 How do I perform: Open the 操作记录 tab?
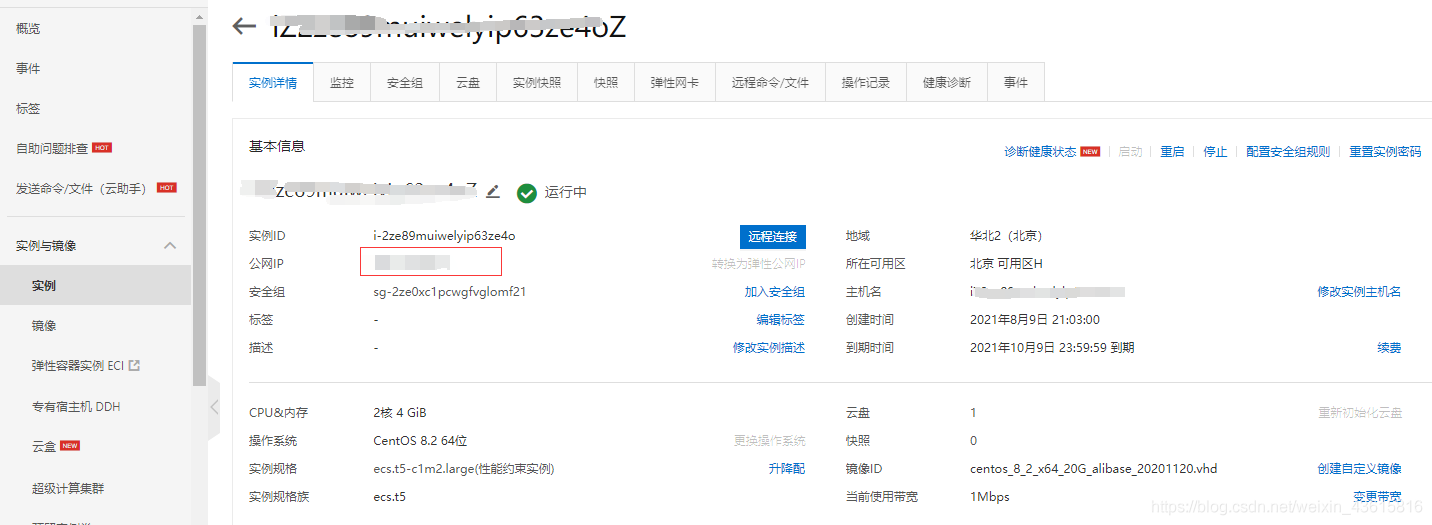(x=866, y=83)
